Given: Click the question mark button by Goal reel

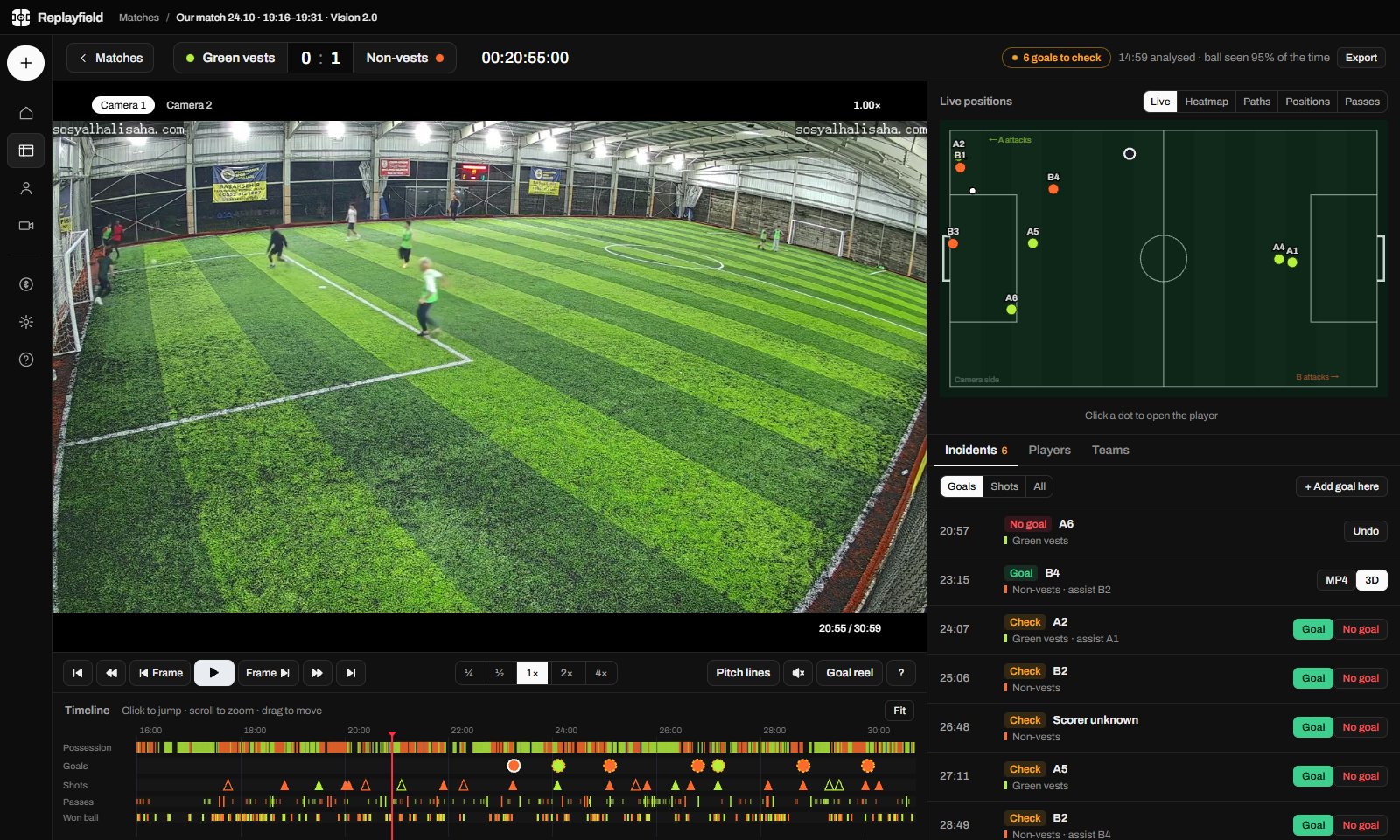Looking at the screenshot, I should coord(901,673).
